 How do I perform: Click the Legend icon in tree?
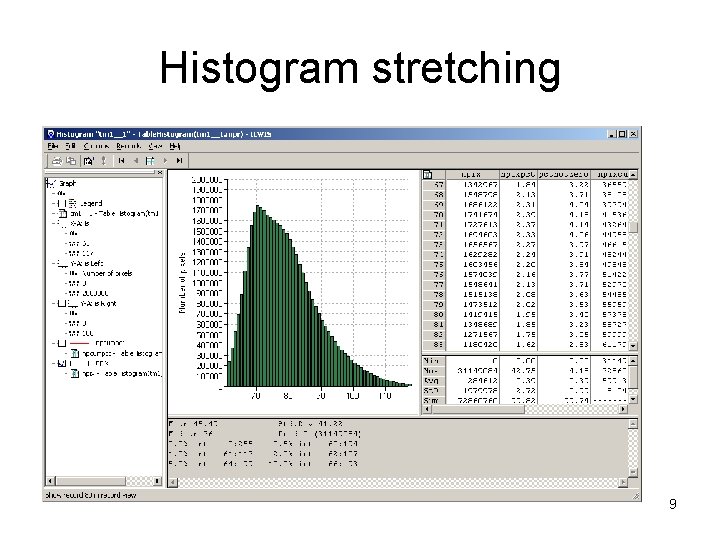(73, 203)
